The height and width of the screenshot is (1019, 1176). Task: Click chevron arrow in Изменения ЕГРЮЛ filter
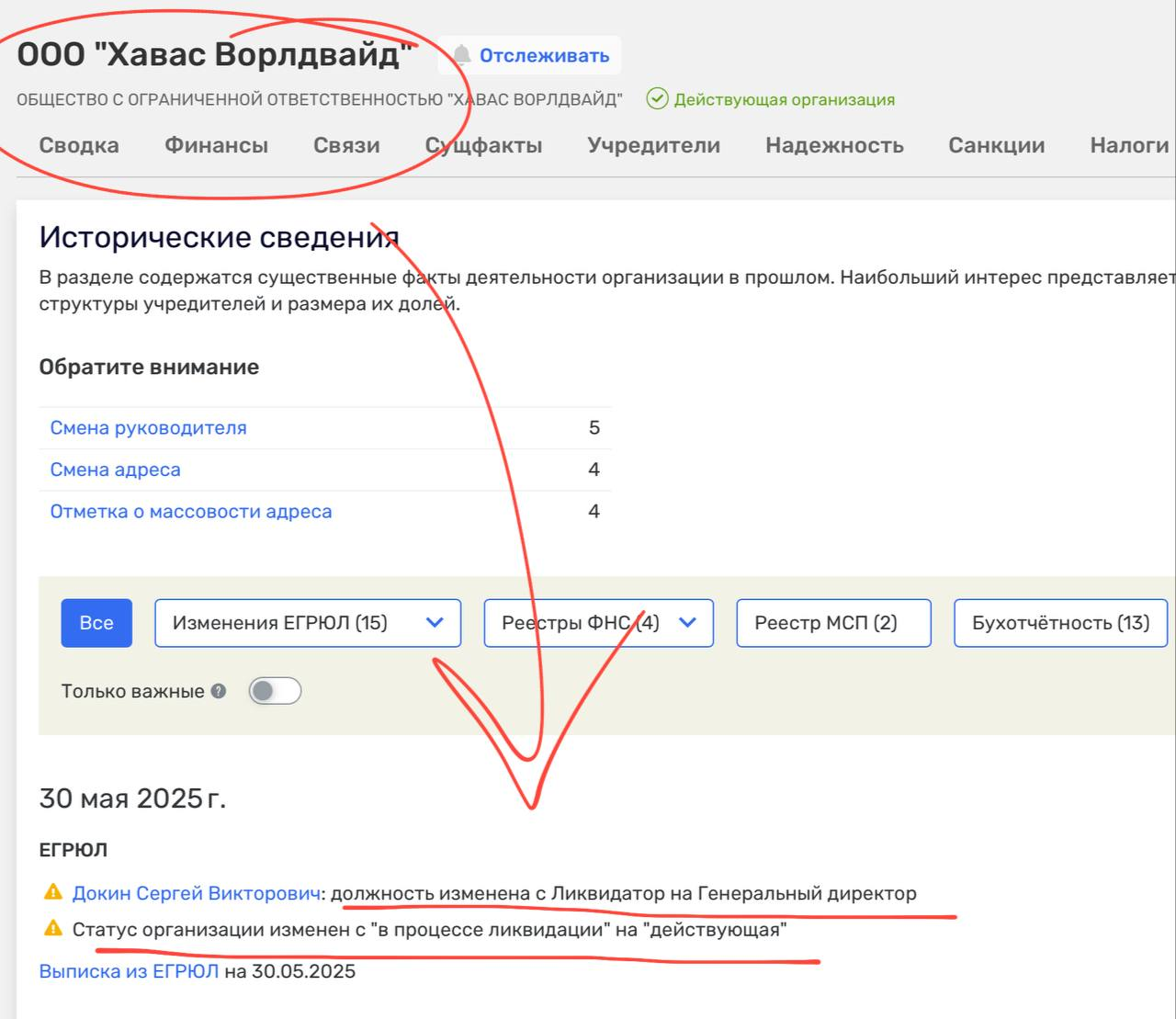tap(435, 623)
